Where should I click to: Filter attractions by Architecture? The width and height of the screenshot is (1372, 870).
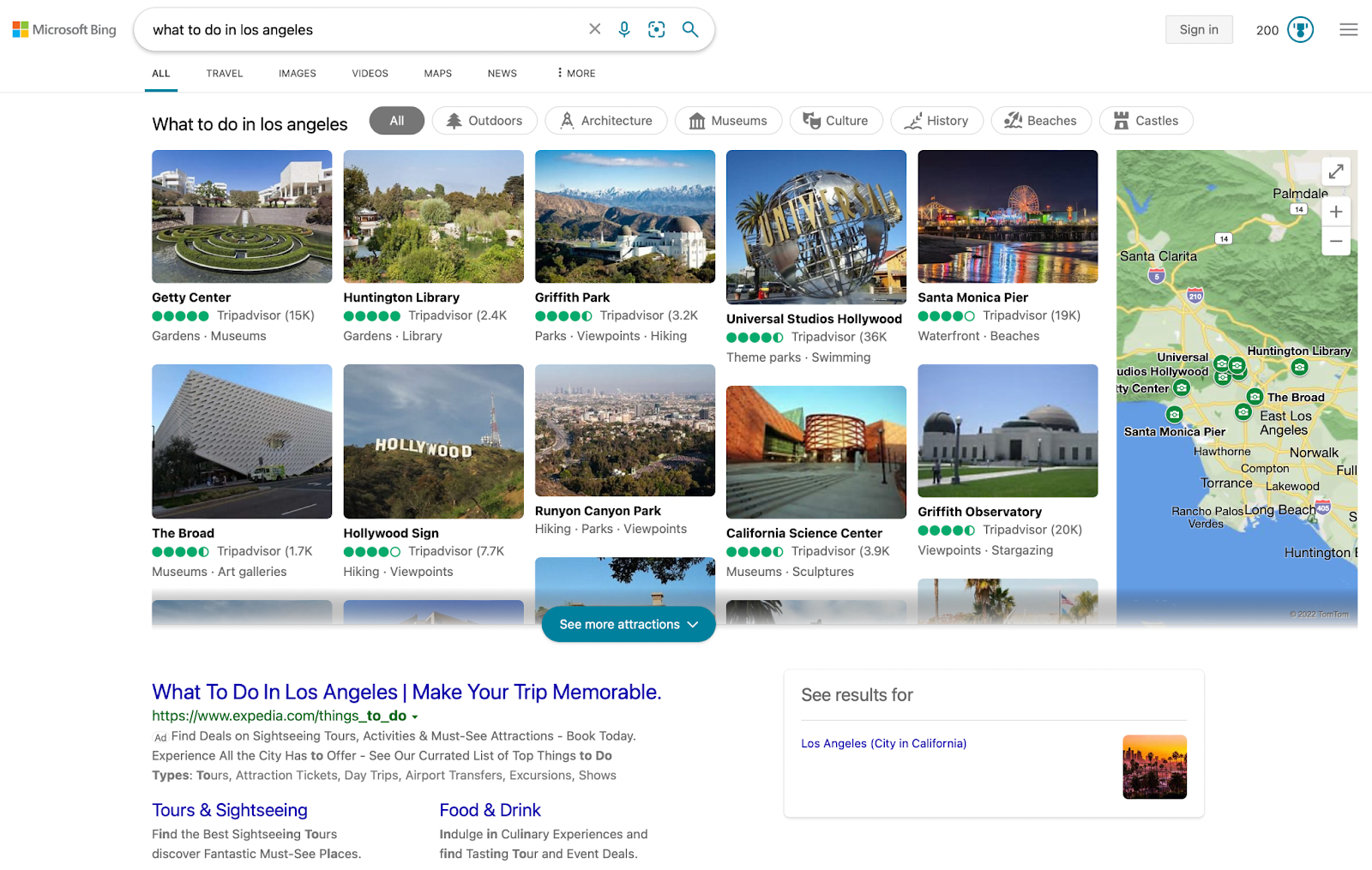(606, 121)
